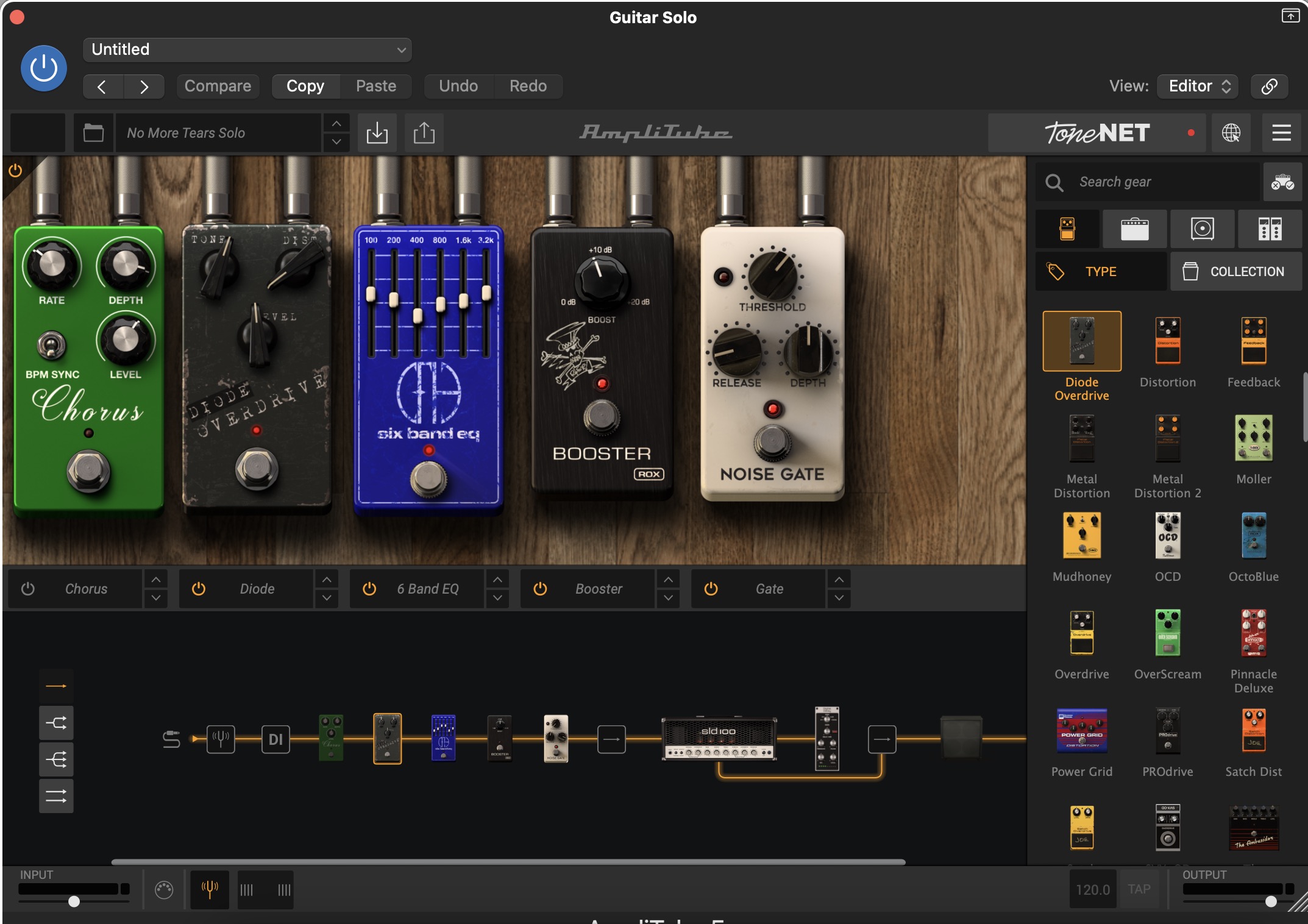Toggle the Diode slot power button
Image resolution: width=1308 pixels, height=924 pixels.
pos(199,589)
